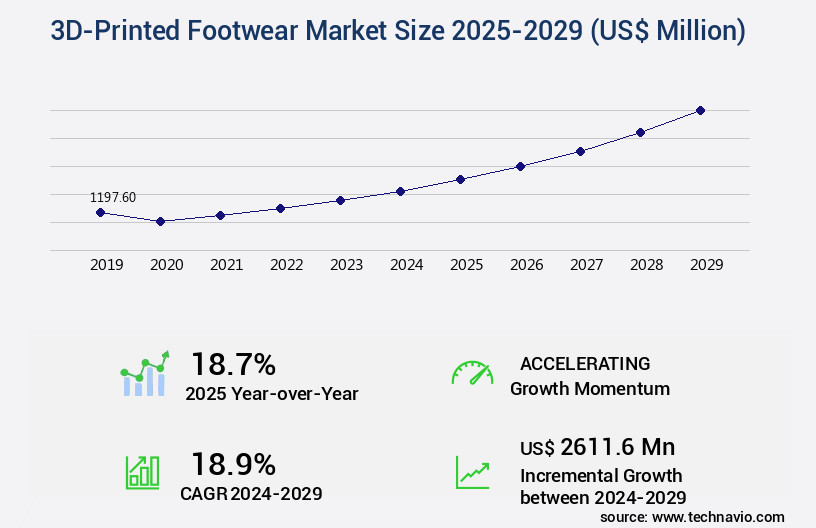
Task: Click the 2029 data point at the chart's peak
Action: pyautogui.click(x=700, y=110)
